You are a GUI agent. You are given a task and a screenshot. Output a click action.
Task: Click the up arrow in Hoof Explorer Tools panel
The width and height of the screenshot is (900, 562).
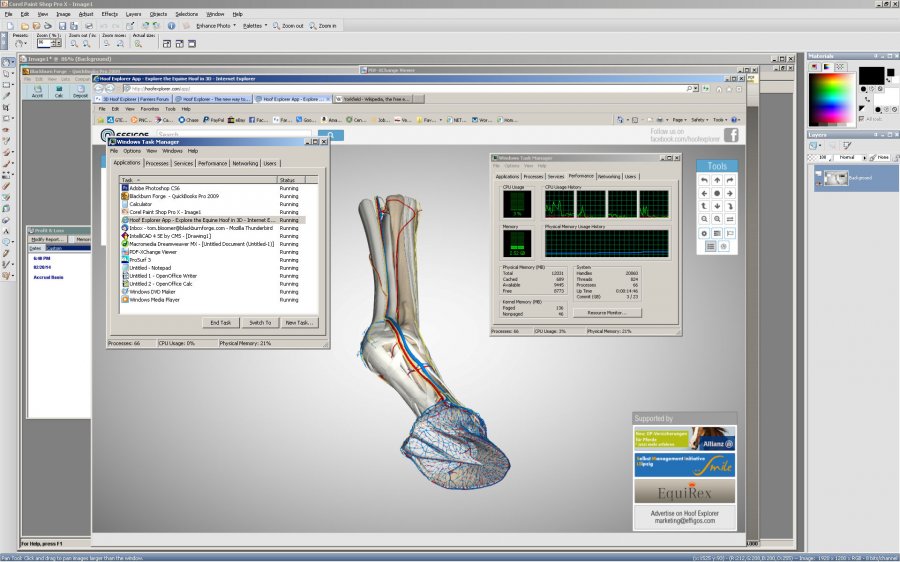coord(717,180)
